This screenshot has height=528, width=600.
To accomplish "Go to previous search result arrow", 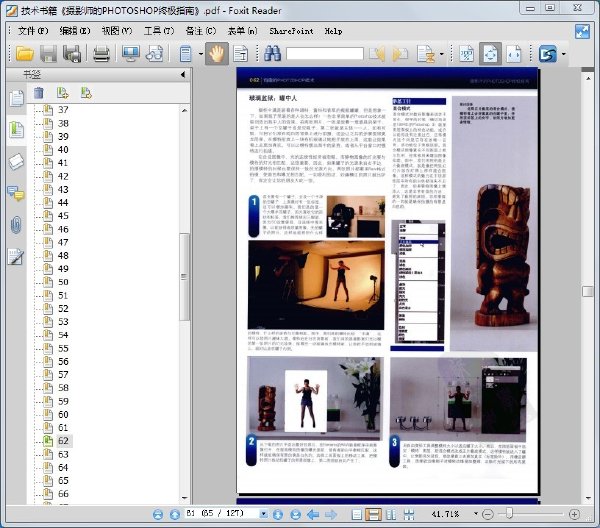I will (x=377, y=54).
